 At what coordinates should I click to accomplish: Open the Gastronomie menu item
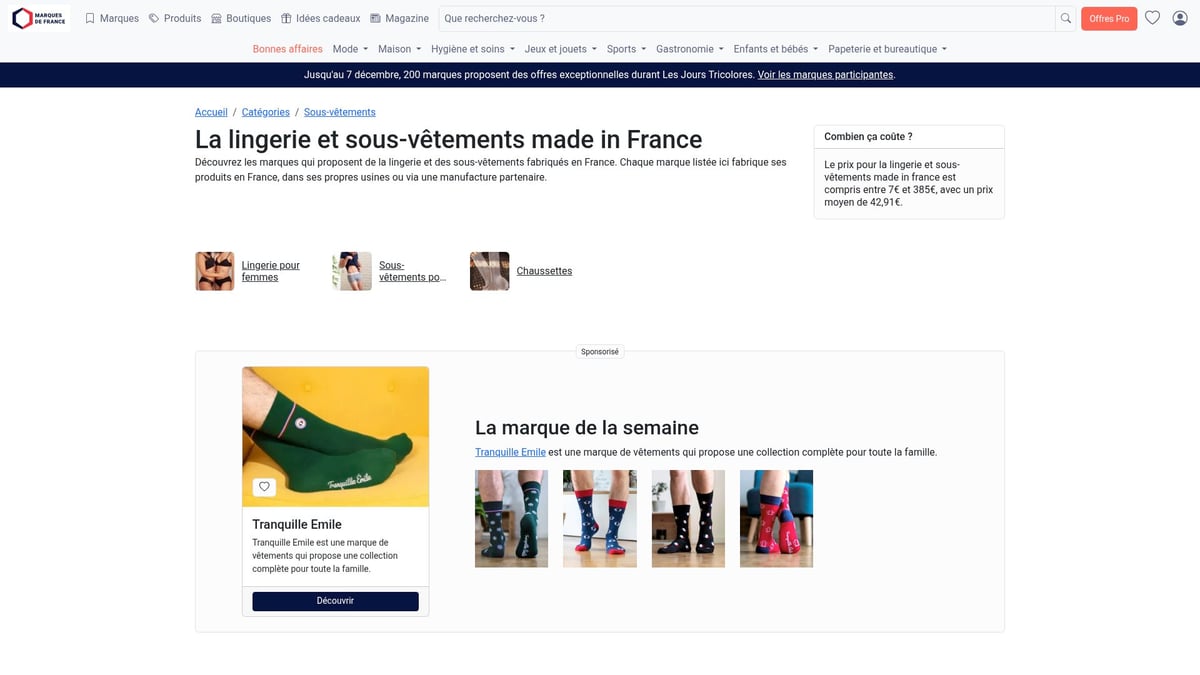point(689,48)
